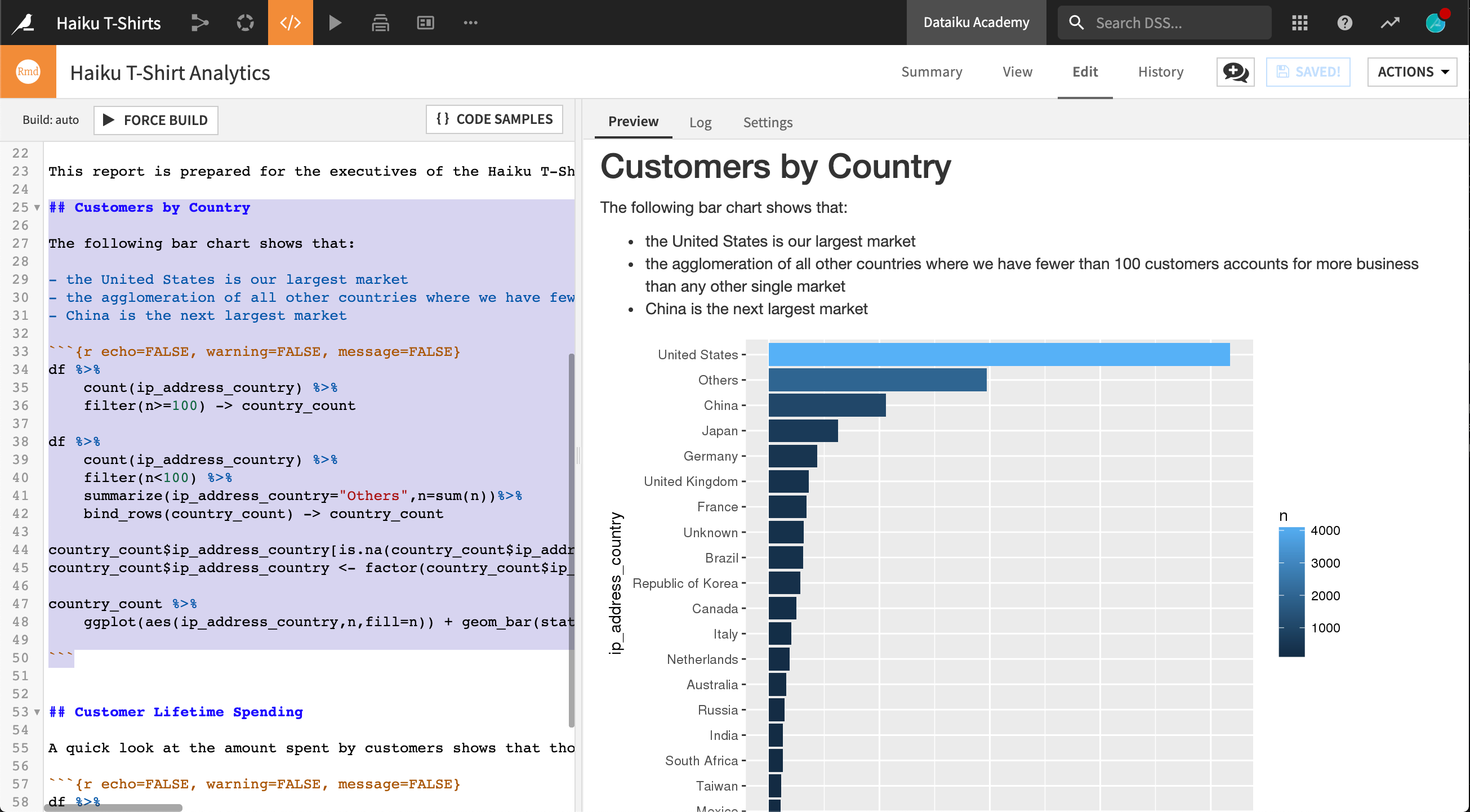This screenshot has height=812, width=1470.
Task: Click the FORCE BUILD button
Action: (156, 120)
